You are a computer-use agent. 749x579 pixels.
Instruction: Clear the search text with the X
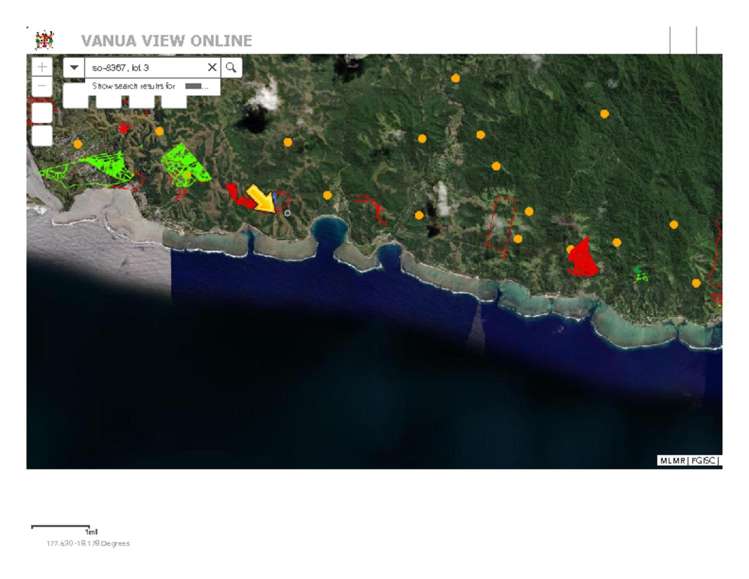pos(212,67)
